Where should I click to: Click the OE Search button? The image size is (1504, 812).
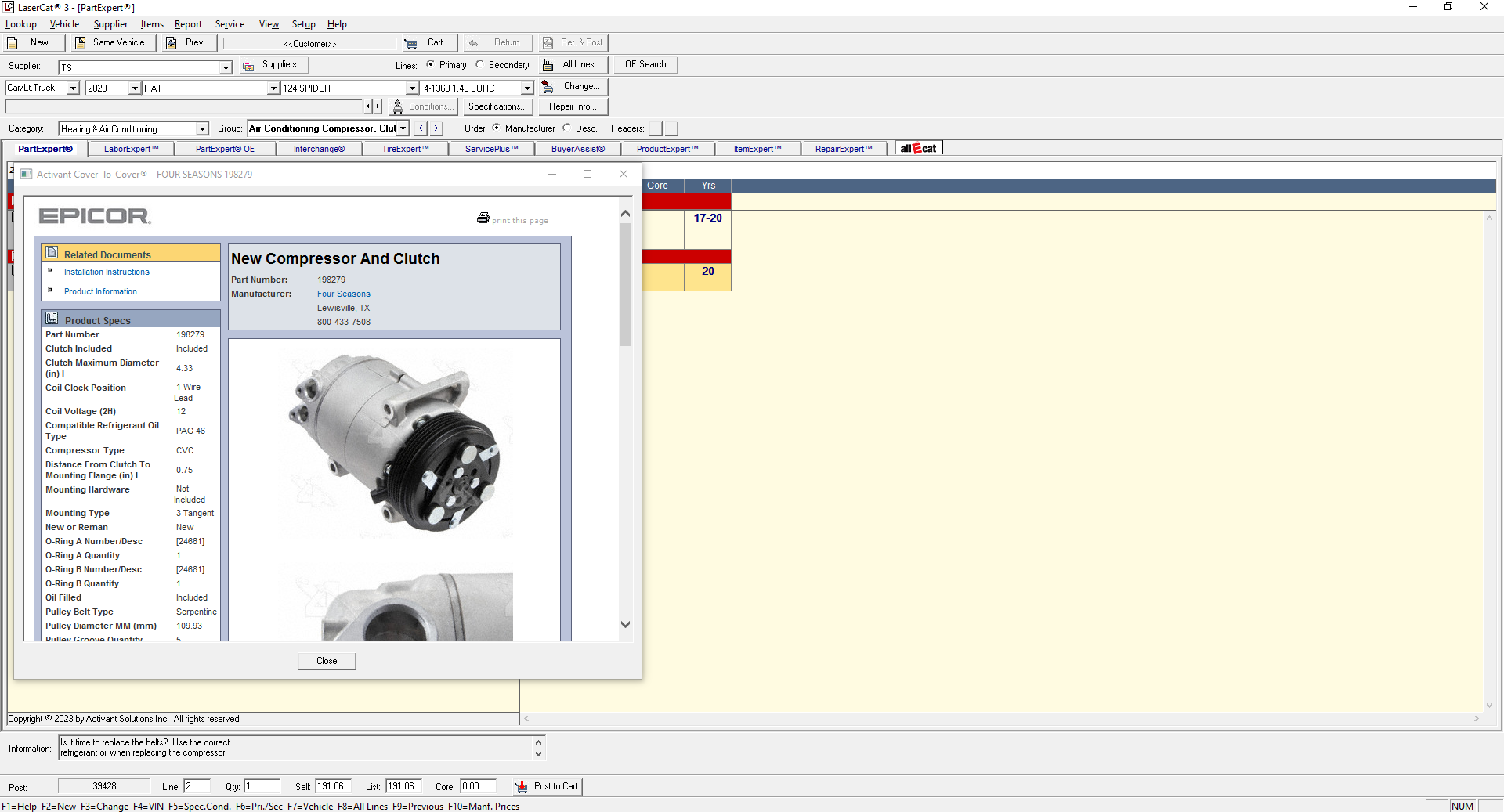click(645, 64)
